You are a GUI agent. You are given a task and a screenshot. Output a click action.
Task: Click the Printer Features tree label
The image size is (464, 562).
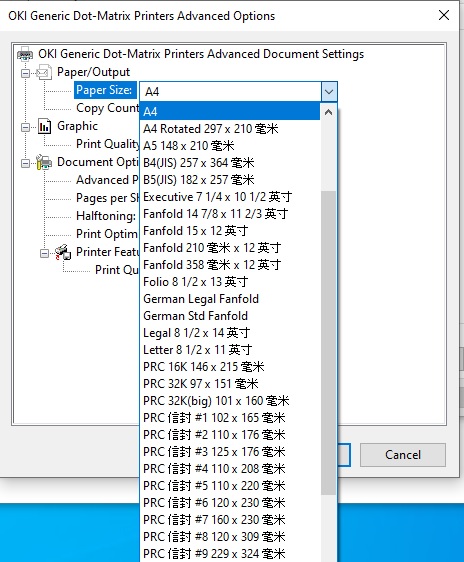click(107, 252)
